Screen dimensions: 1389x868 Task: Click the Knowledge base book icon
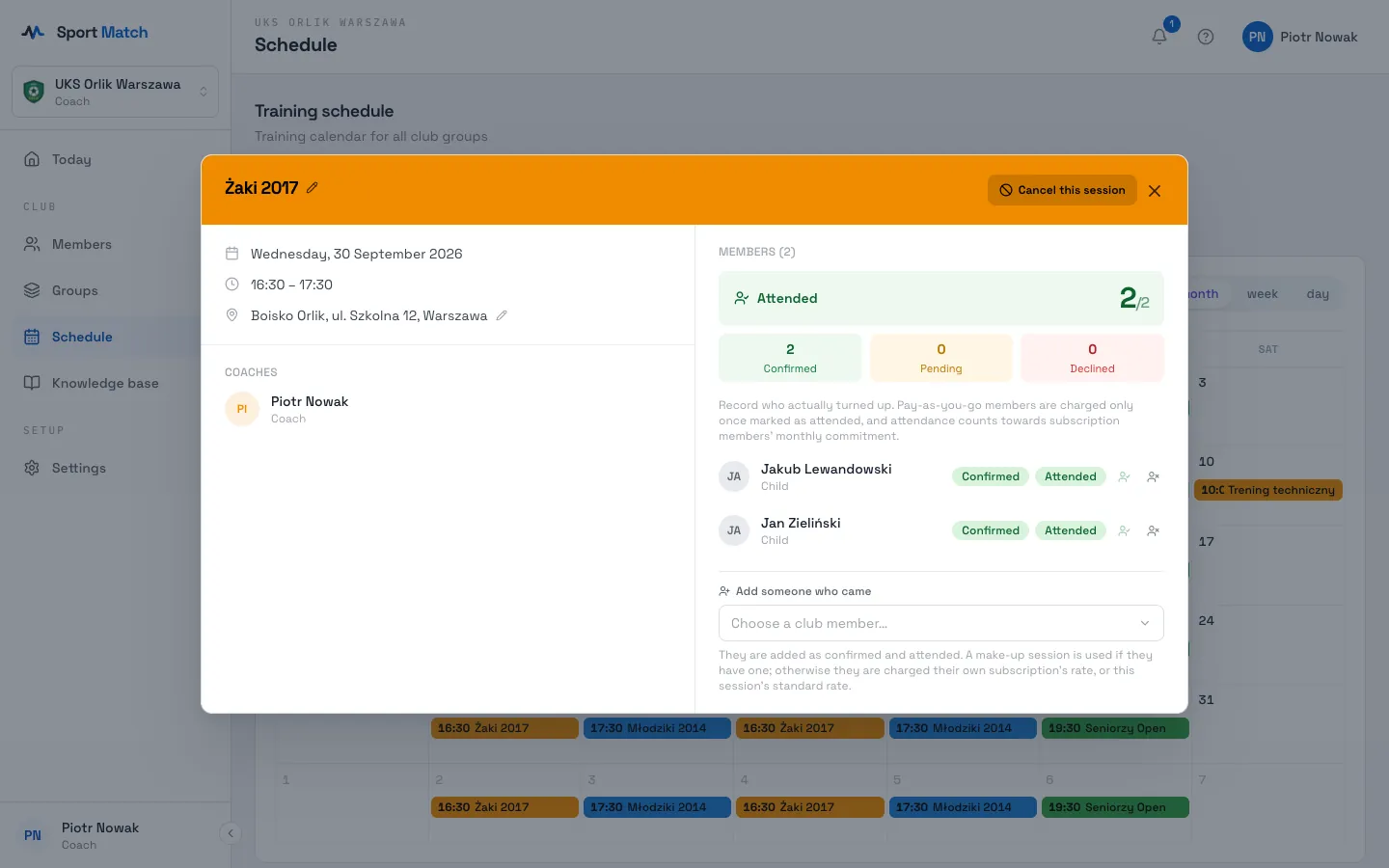tap(32, 383)
